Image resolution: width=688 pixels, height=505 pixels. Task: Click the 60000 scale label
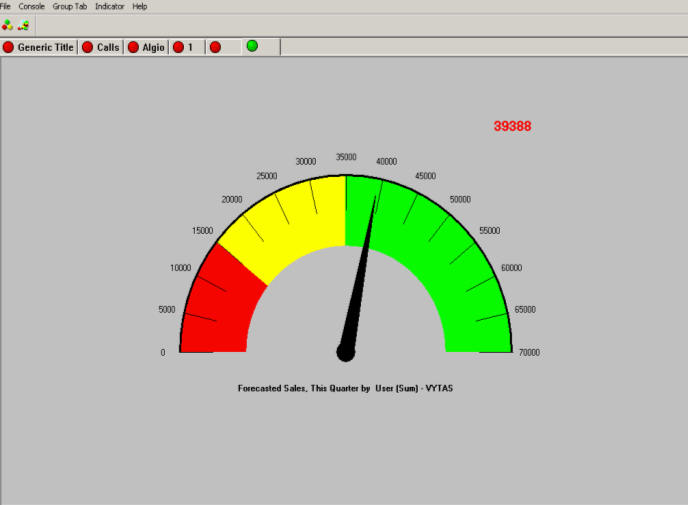tap(512, 268)
